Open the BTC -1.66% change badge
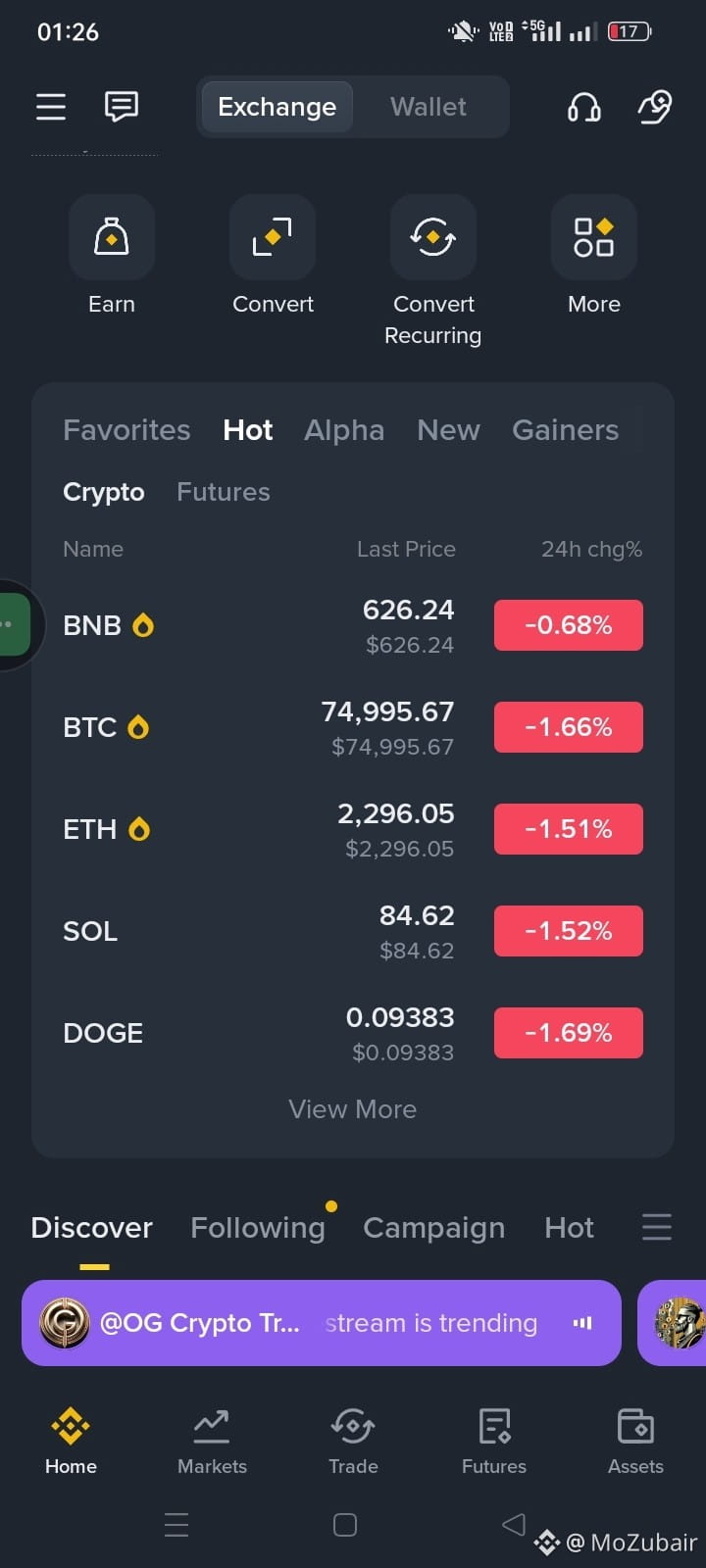 (x=569, y=727)
